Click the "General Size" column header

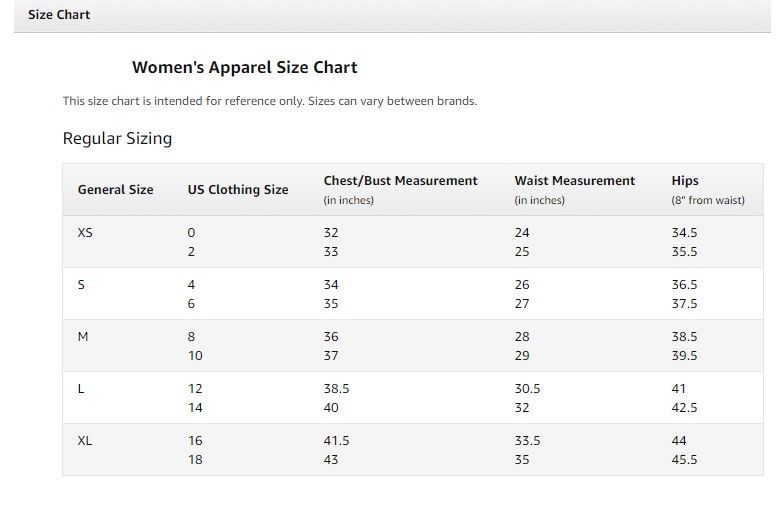coord(115,190)
